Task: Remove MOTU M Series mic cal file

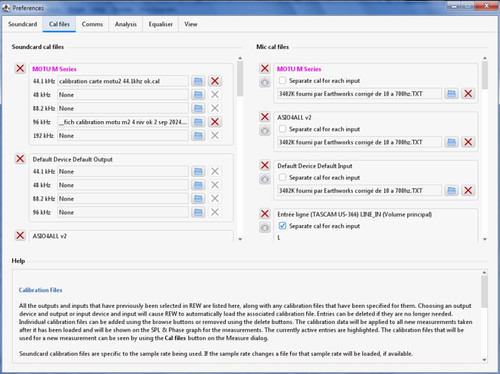Action: coord(468,94)
